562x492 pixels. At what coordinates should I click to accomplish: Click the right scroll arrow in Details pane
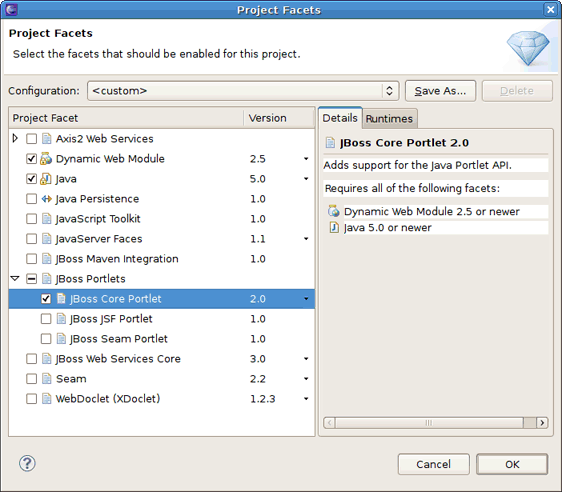542,423
